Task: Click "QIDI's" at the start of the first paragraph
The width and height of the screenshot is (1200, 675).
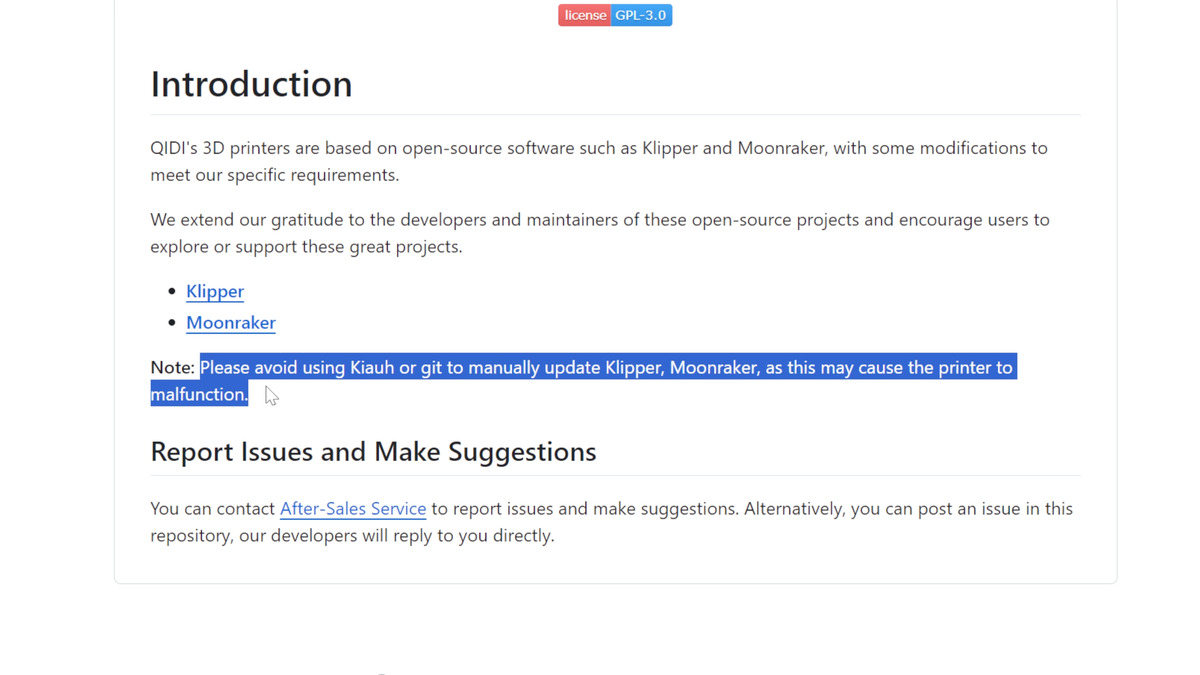Action: [174, 148]
